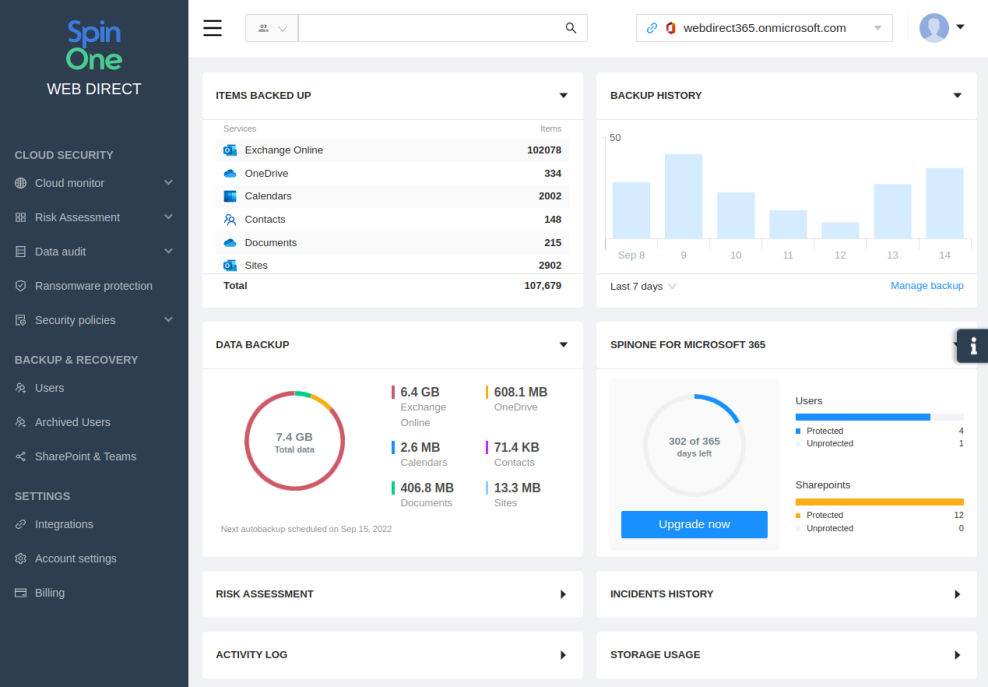Open Account settings page

(76, 558)
